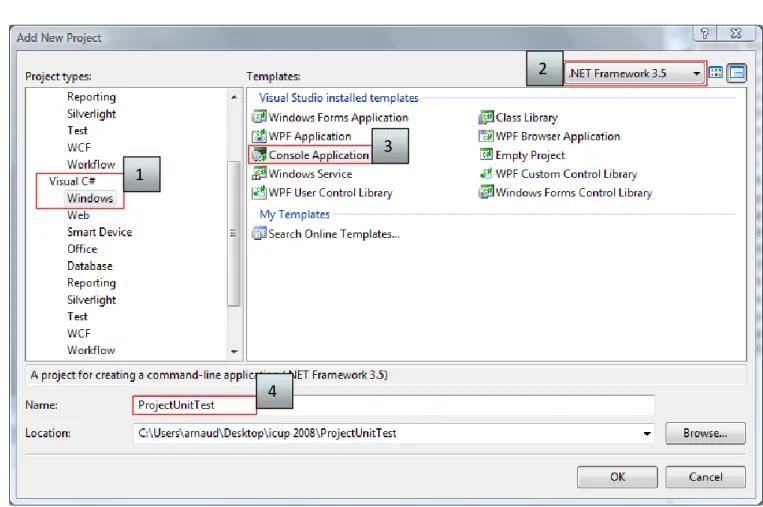Viewport: 763px width, 507px height.
Task: Select the WPF Custom Control Library icon
Action: [x=486, y=174]
